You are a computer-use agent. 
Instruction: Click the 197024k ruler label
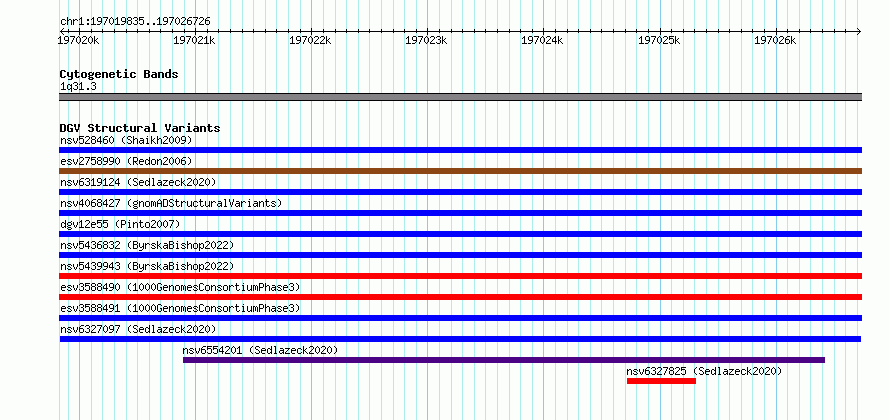point(543,40)
